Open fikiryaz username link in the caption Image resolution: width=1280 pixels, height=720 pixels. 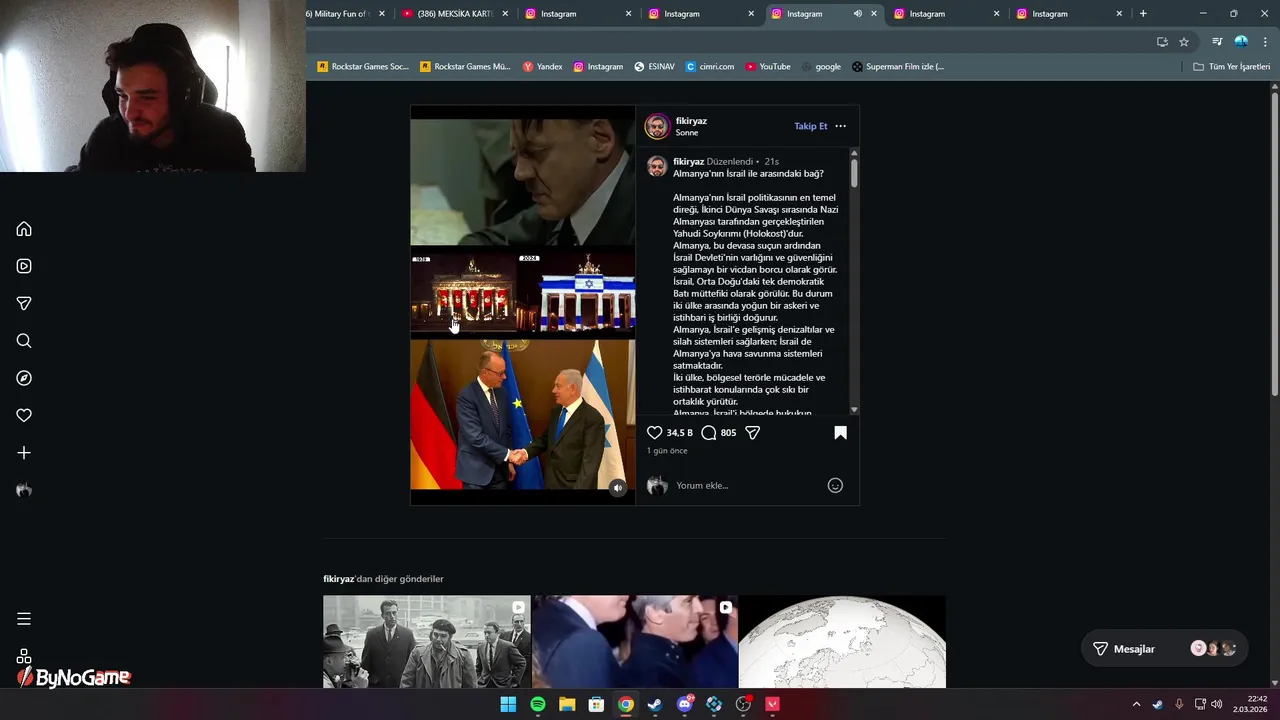point(688,161)
